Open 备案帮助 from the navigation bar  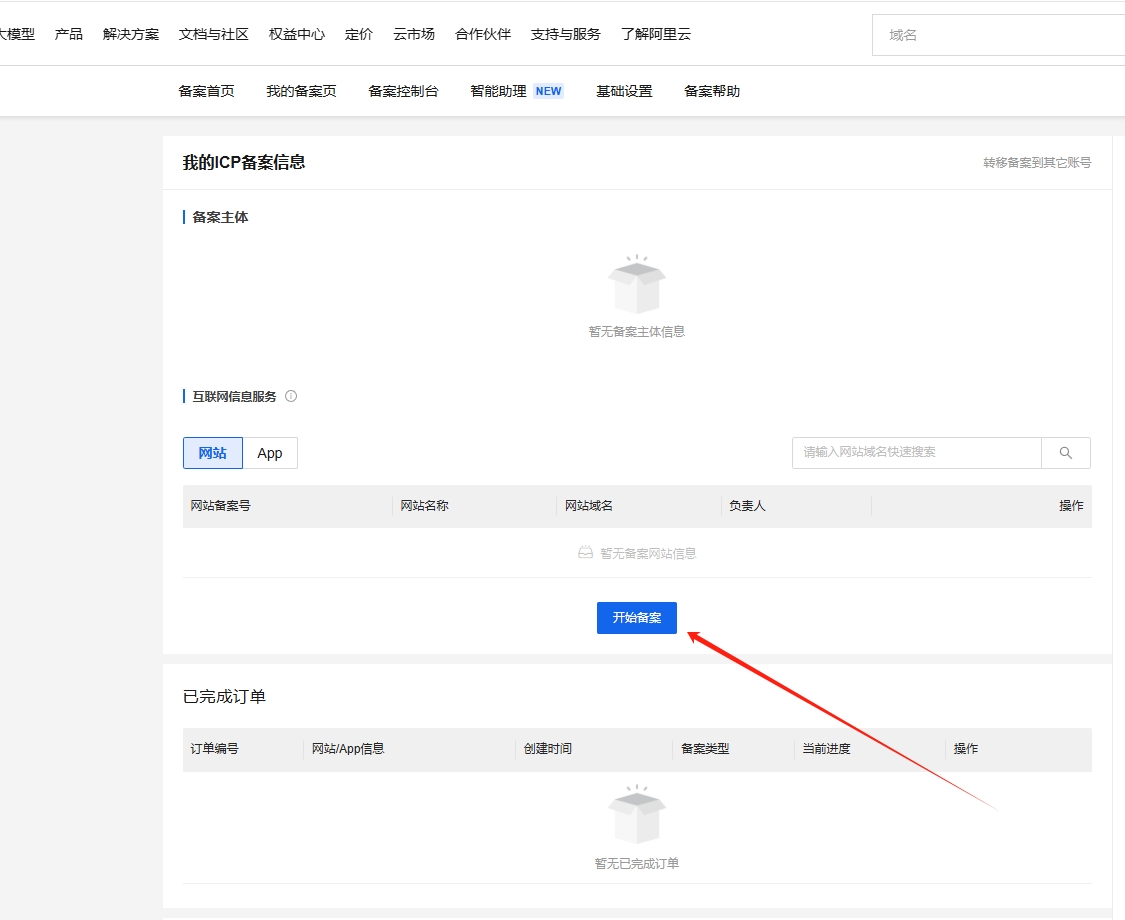711,90
